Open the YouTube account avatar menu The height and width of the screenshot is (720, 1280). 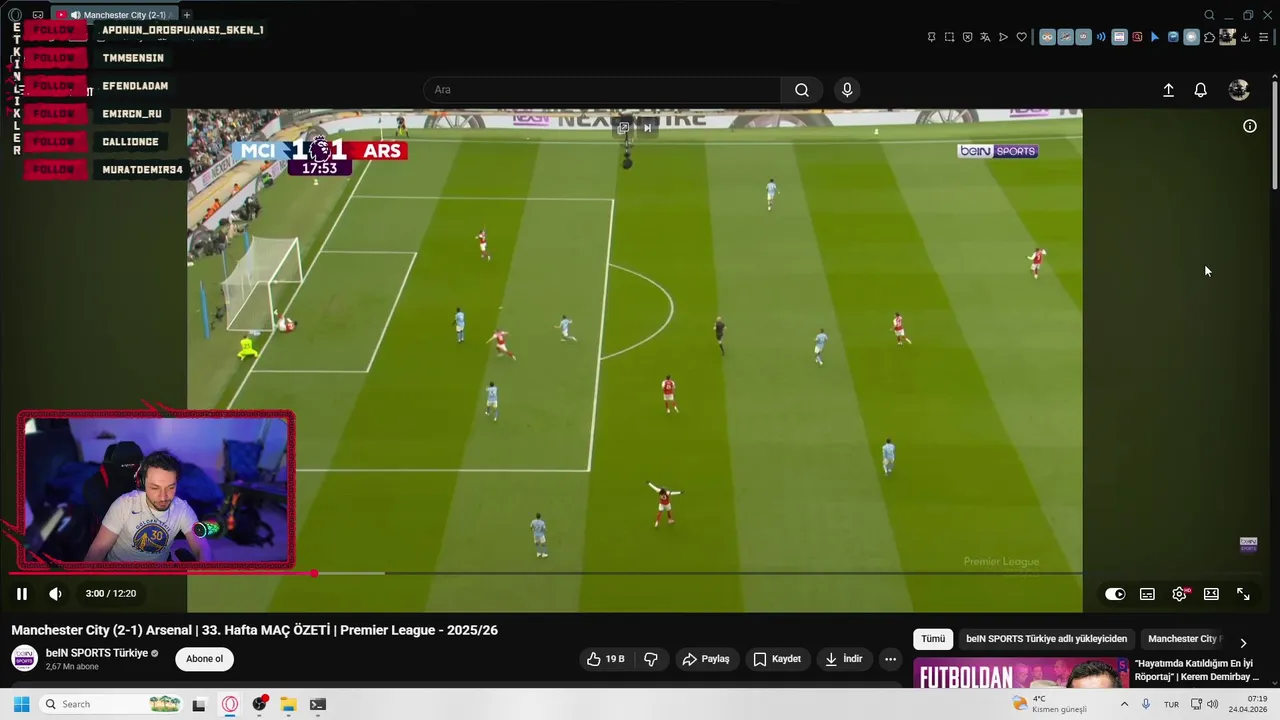(1239, 90)
